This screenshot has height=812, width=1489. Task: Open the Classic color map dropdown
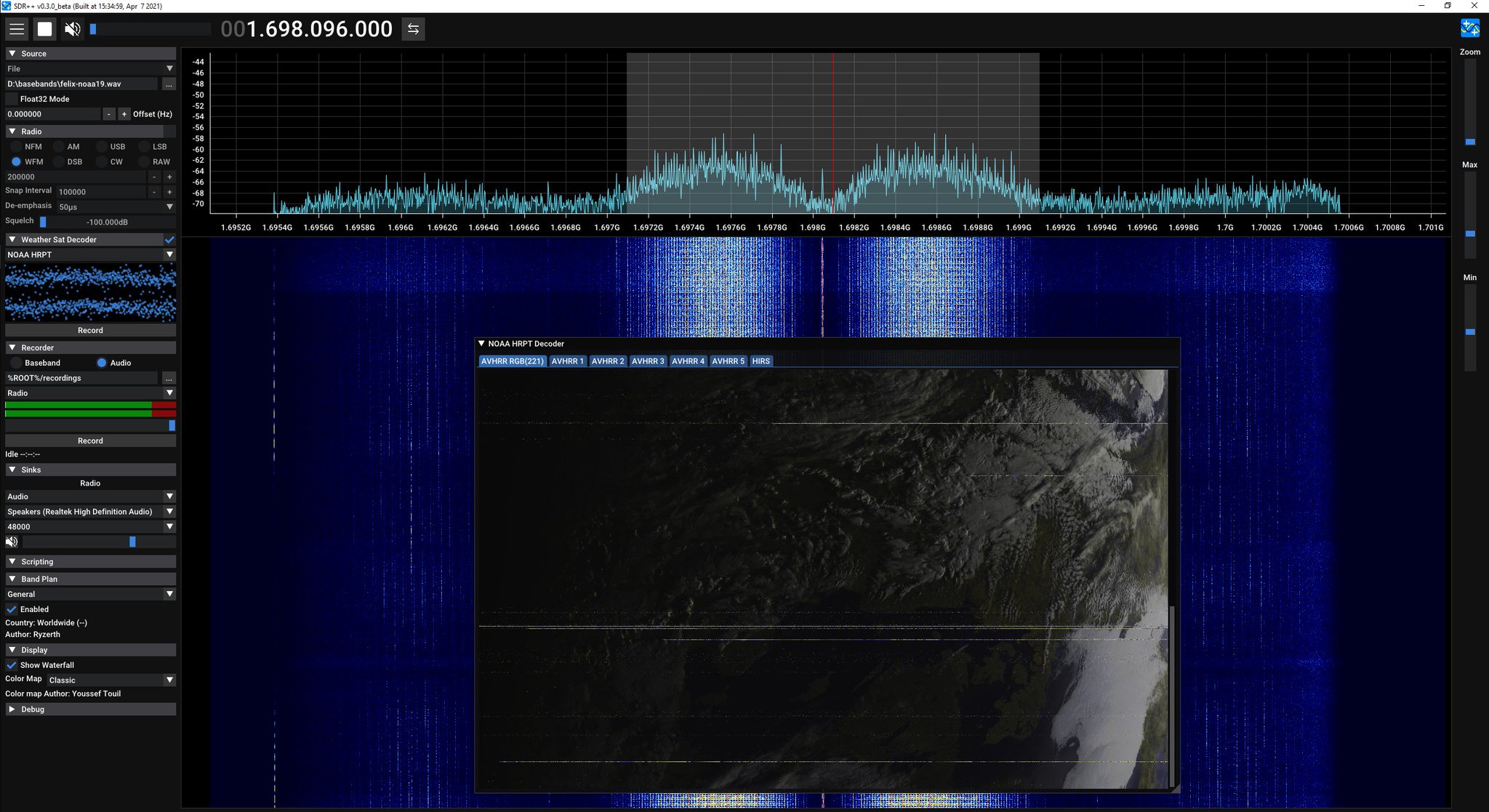point(109,680)
